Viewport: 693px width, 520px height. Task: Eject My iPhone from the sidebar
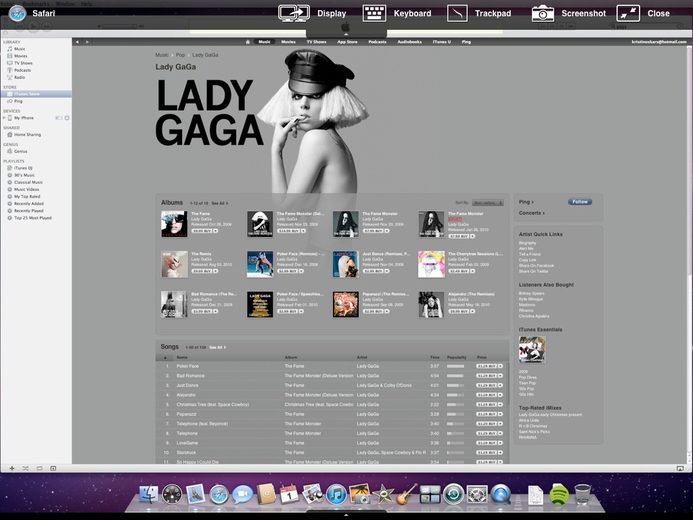click(67, 118)
